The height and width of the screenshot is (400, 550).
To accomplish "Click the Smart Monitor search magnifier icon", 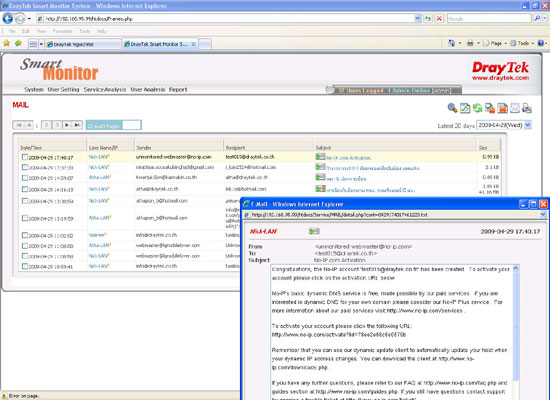I will tap(452, 108).
